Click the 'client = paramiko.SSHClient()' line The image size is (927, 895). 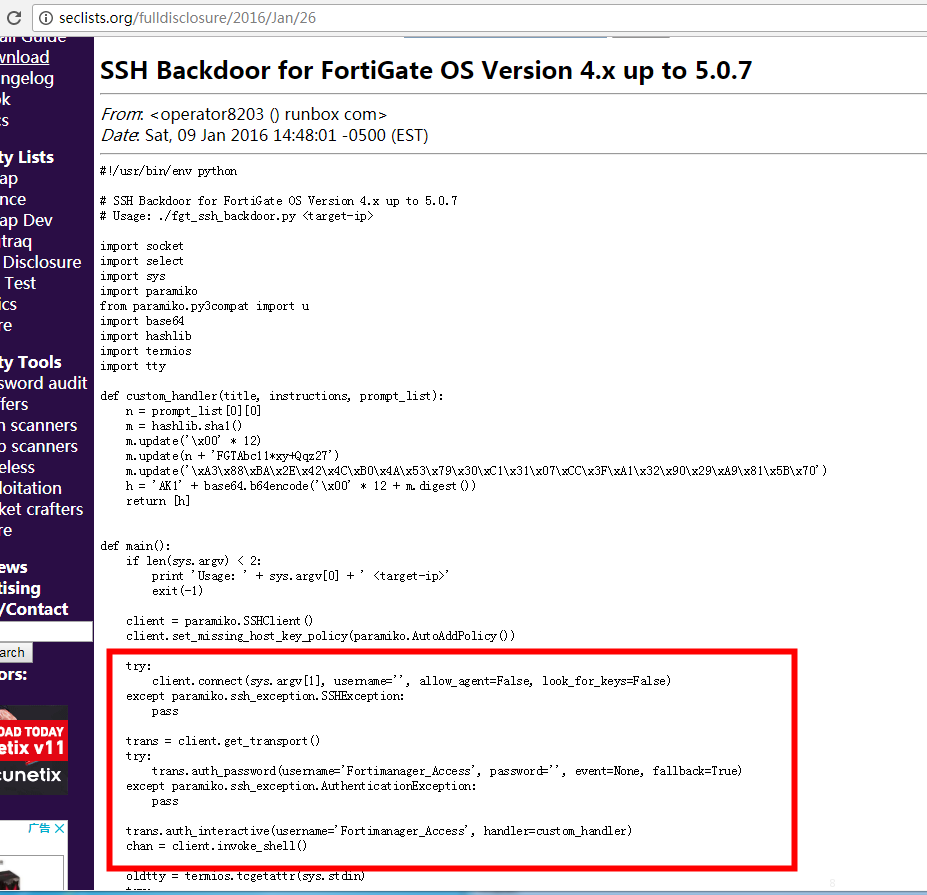tap(219, 621)
